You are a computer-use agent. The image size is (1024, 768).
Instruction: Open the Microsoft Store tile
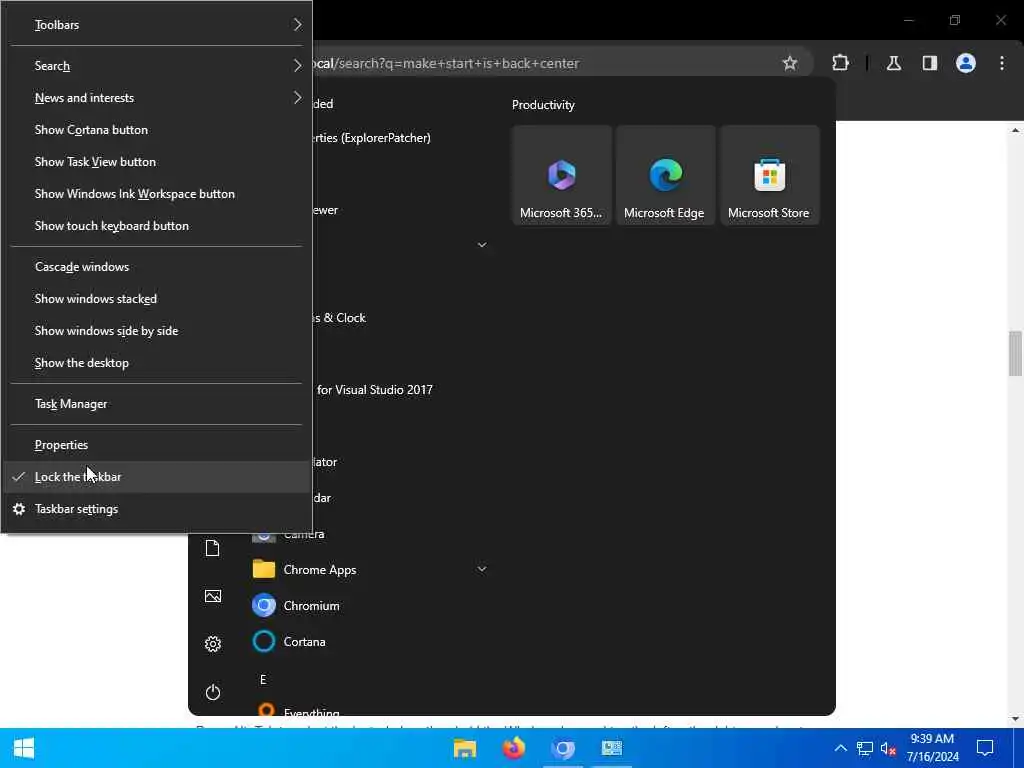(769, 175)
